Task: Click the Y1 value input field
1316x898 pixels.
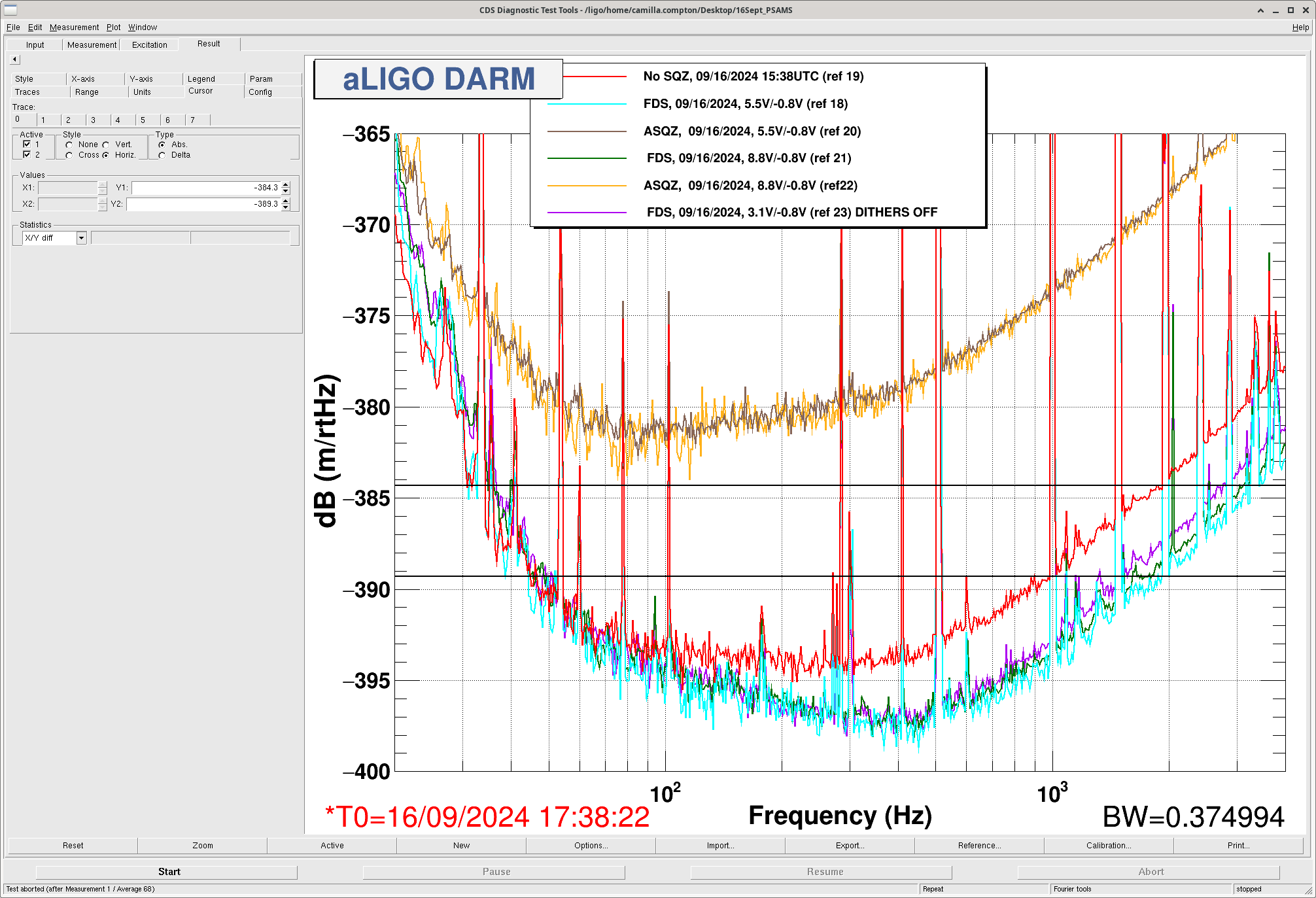Action: tap(206, 188)
